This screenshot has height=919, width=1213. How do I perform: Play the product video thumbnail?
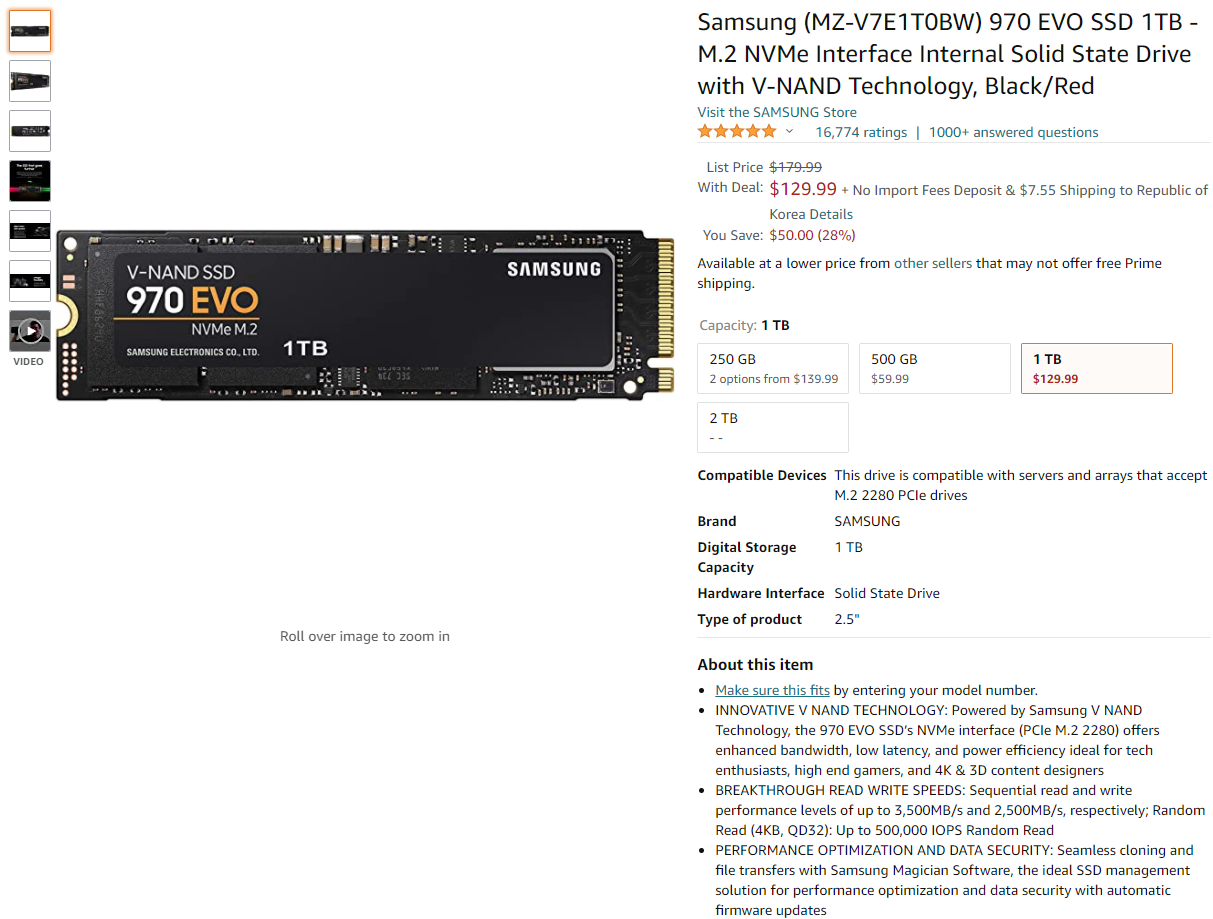click(30, 331)
